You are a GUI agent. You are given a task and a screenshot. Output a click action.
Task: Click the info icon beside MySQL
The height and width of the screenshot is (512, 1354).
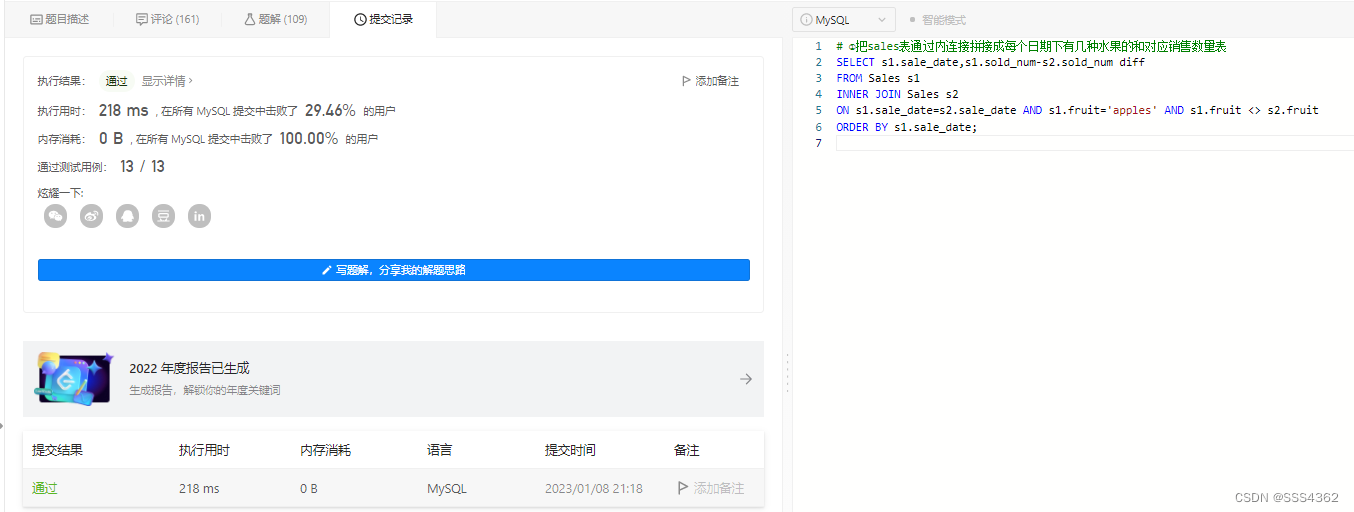pyautogui.click(x=806, y=20)
